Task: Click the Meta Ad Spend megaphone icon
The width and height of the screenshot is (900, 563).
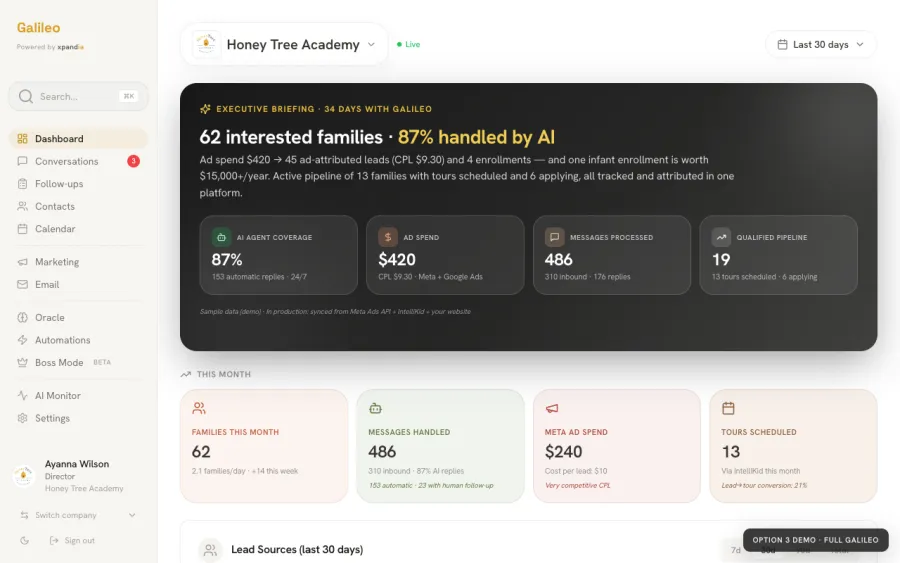Action: point(552,408)
